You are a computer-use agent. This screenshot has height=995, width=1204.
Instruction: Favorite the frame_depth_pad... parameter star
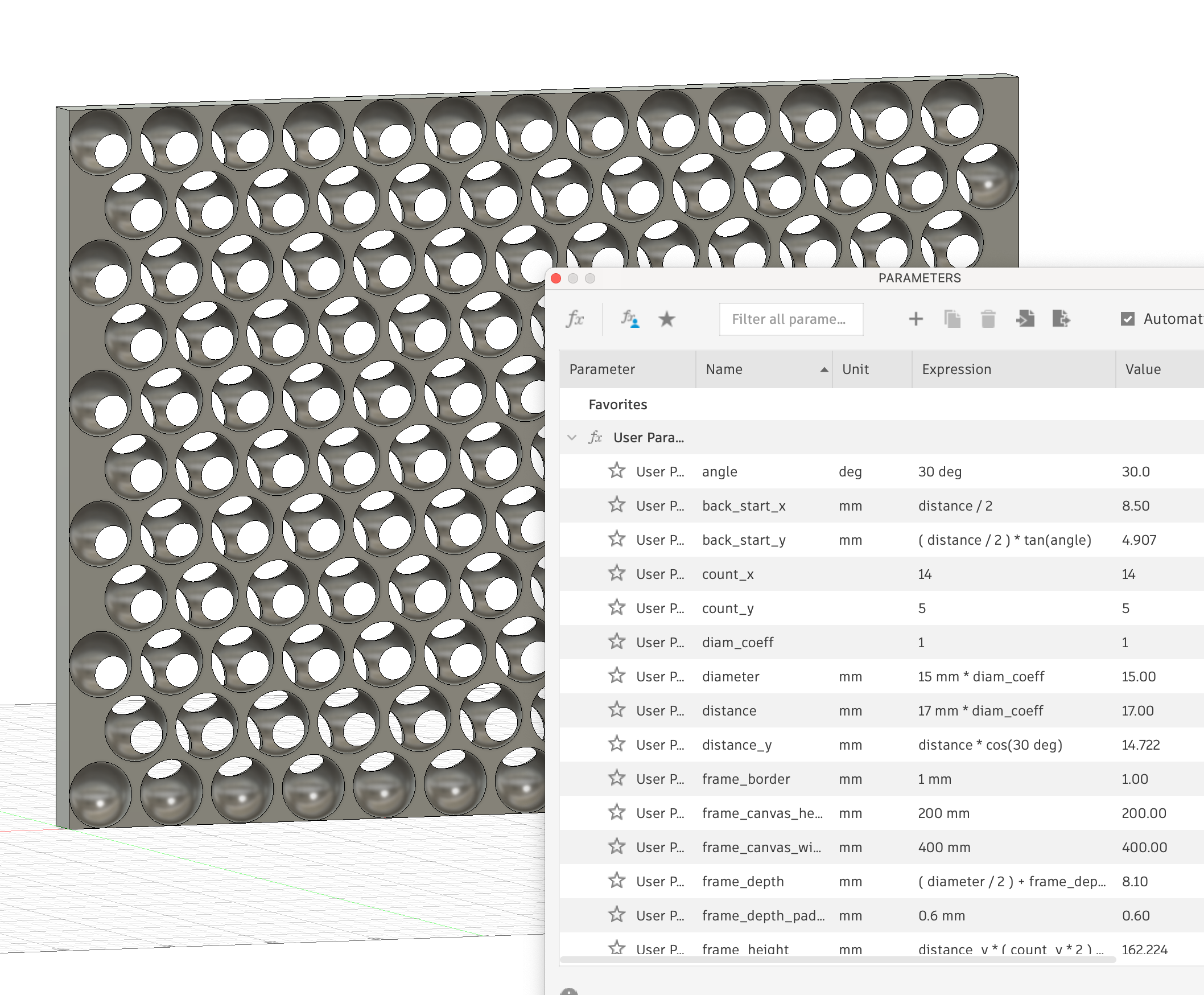click(x=616, y=914)
